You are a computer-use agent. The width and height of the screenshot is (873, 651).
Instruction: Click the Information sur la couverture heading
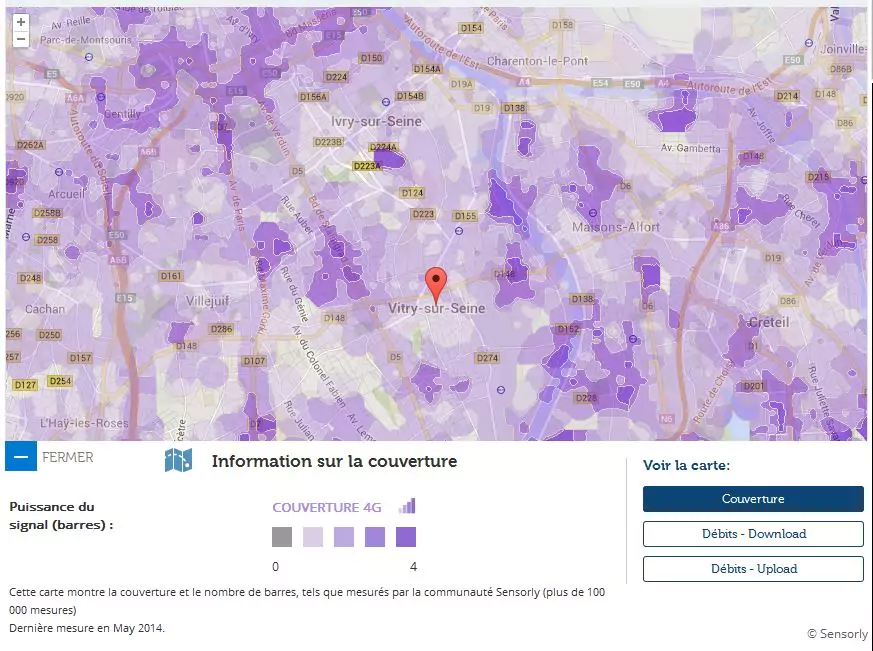pyautogui.click(x=335, y=462)
